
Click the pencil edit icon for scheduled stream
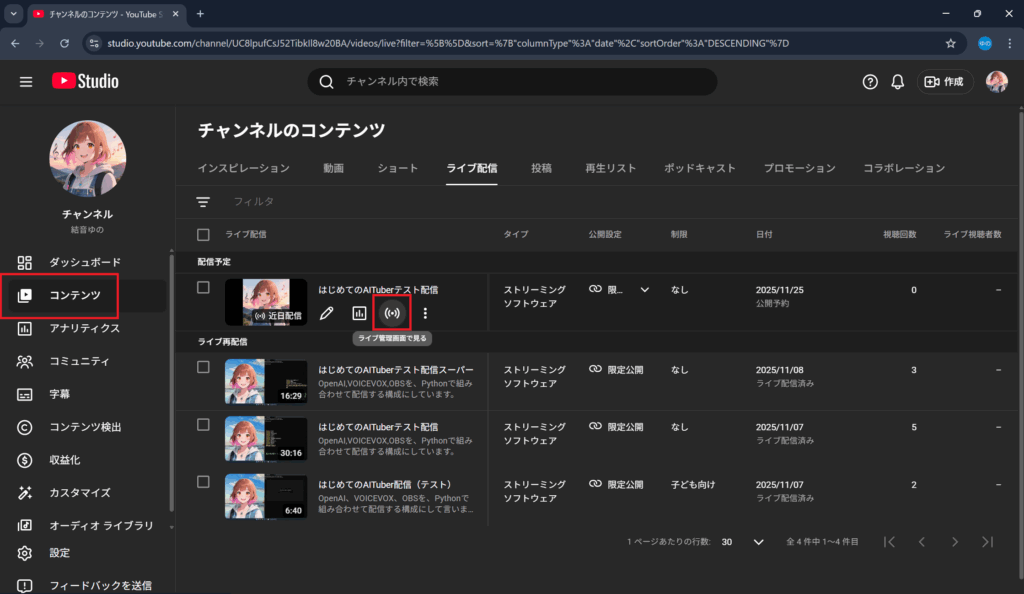pos(326,313)
